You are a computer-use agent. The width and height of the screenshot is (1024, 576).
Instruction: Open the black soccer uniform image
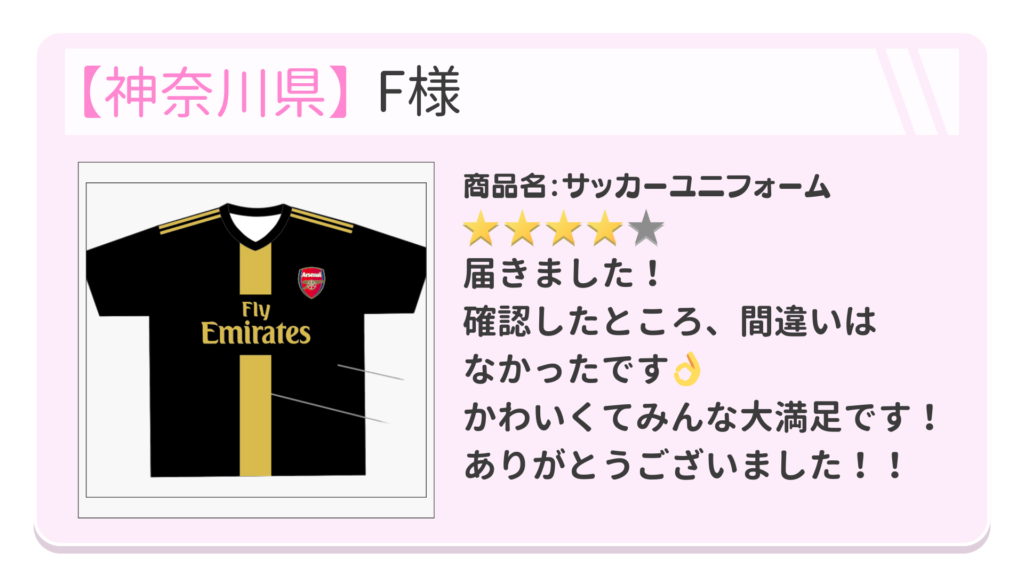pos(256,340)
